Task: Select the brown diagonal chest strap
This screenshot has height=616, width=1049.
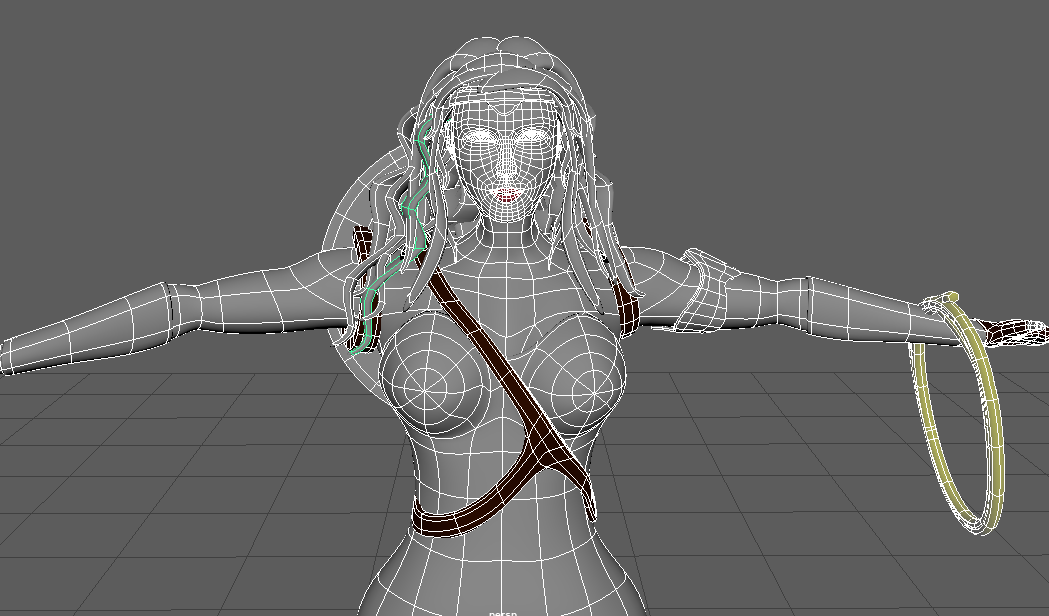Action: point(492,360)
